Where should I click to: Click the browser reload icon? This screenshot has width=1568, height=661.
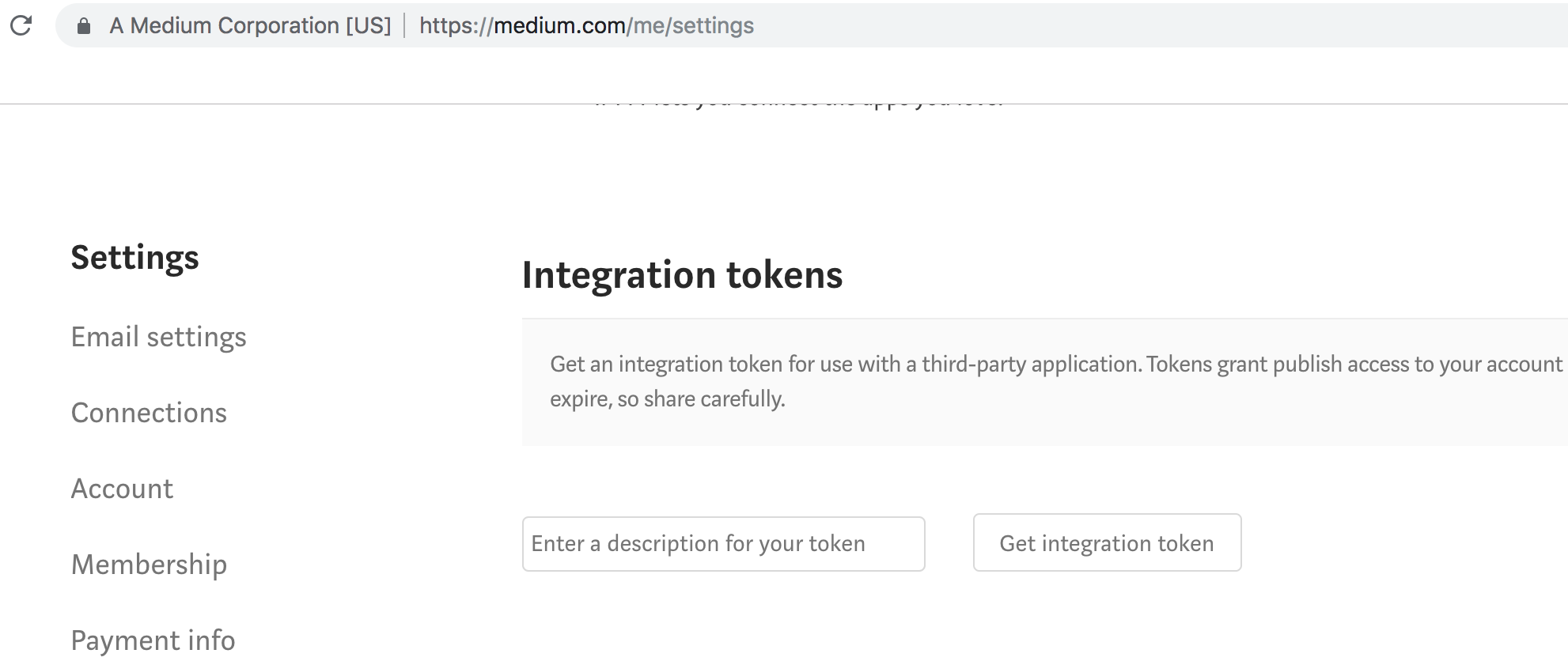click(x=21, y=25)
